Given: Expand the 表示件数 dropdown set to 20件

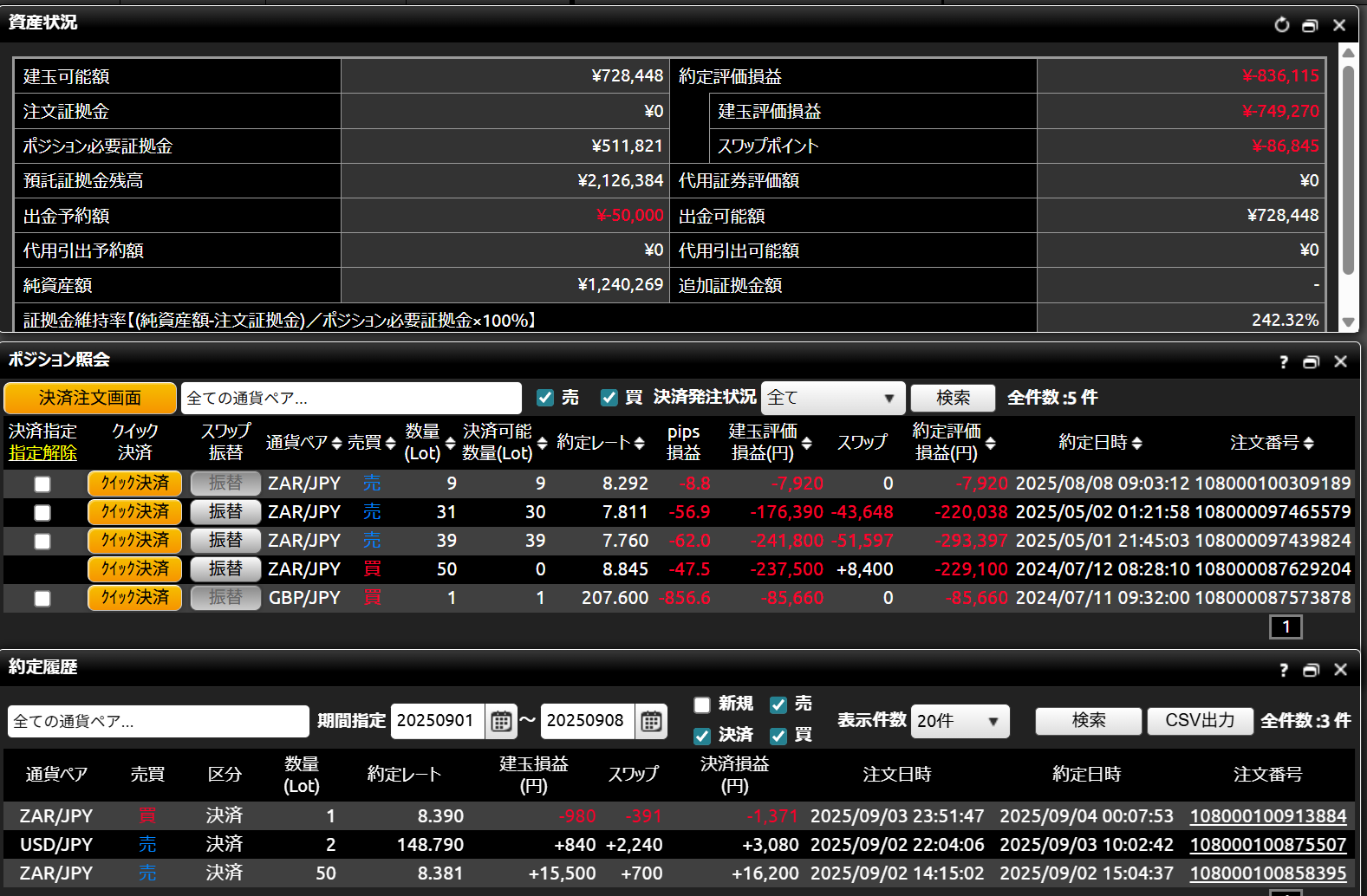Looking at the screenshot, I should pyautogui.click(x=960, y=721).
